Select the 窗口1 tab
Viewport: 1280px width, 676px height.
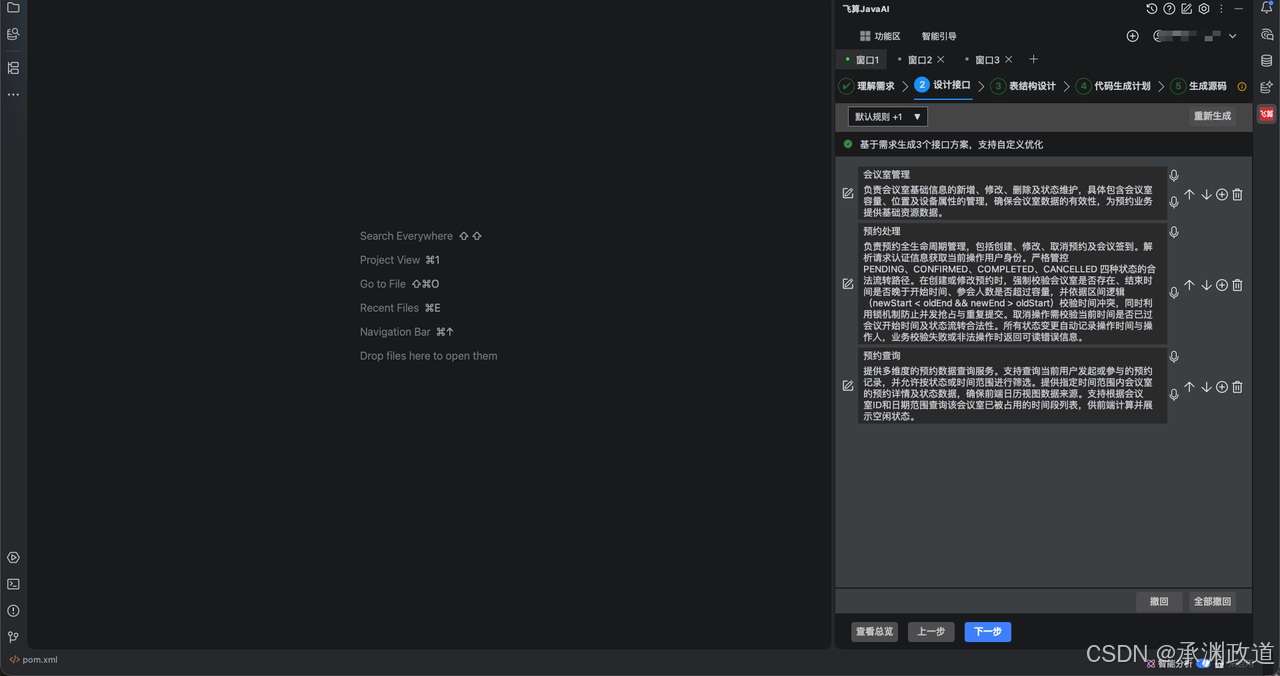tap(862, 60)
